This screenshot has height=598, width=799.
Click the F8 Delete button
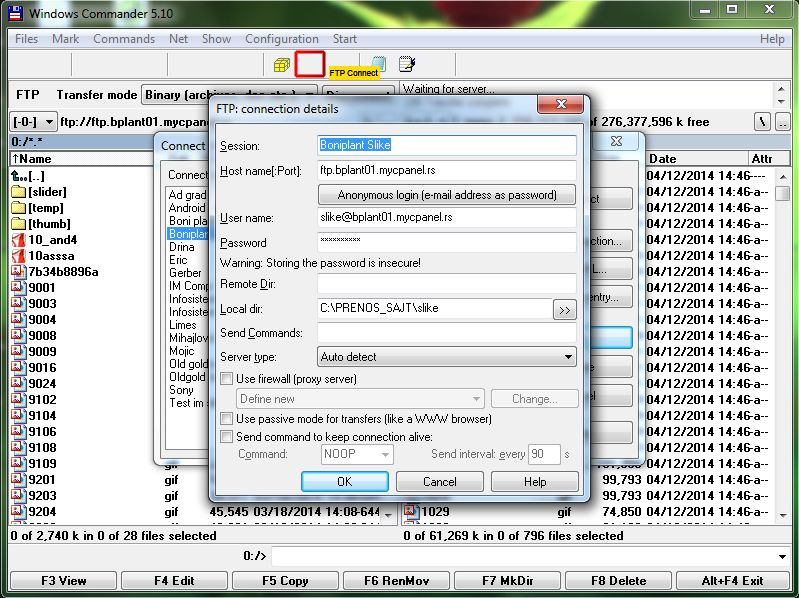(619, 581)
